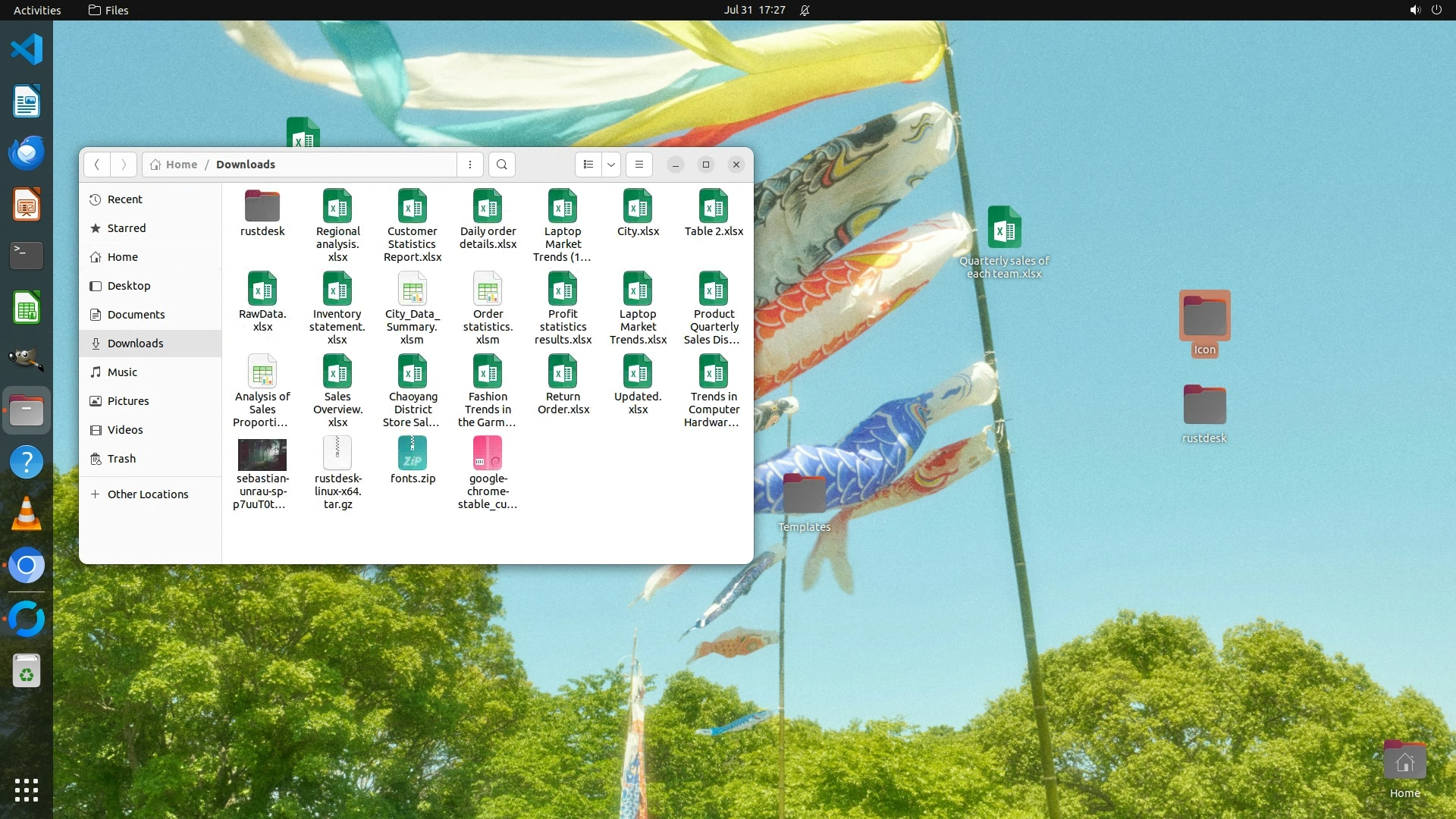Open view options dropdown arrow
Viewport: 1456px width, 819px height.
[x=611, y=165]
